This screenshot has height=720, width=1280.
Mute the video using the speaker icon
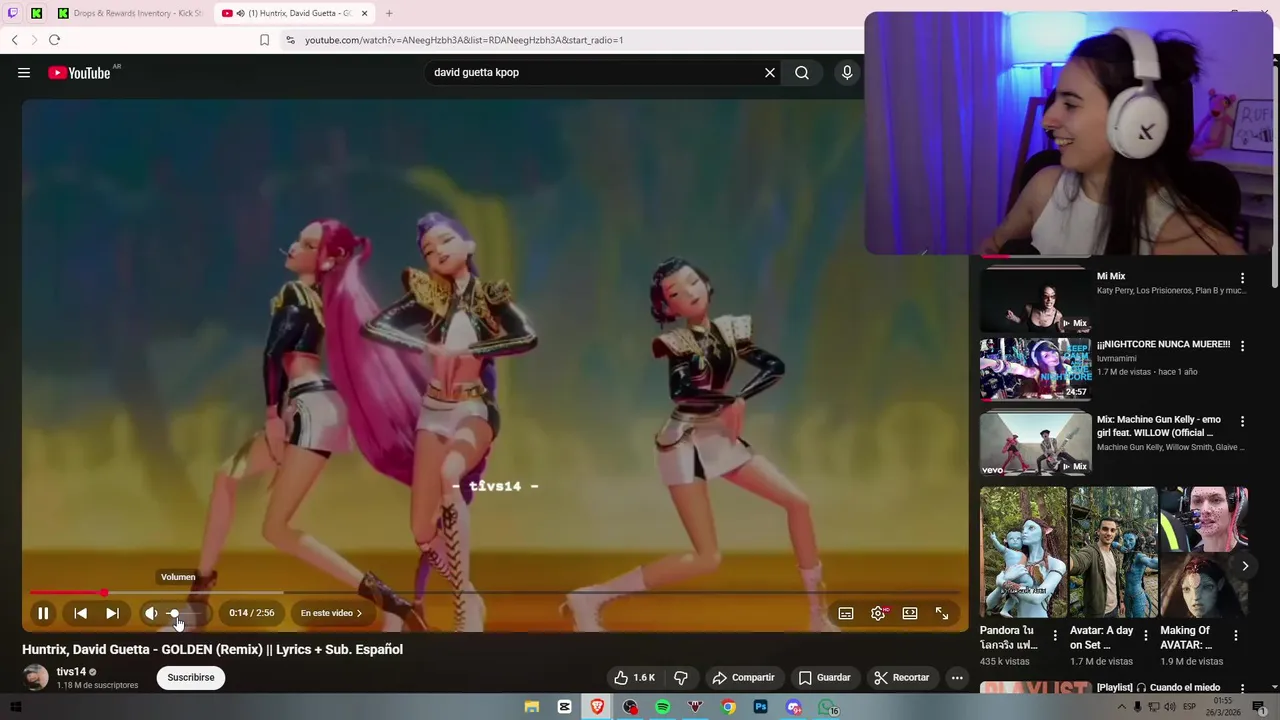(x=151, y=613)
